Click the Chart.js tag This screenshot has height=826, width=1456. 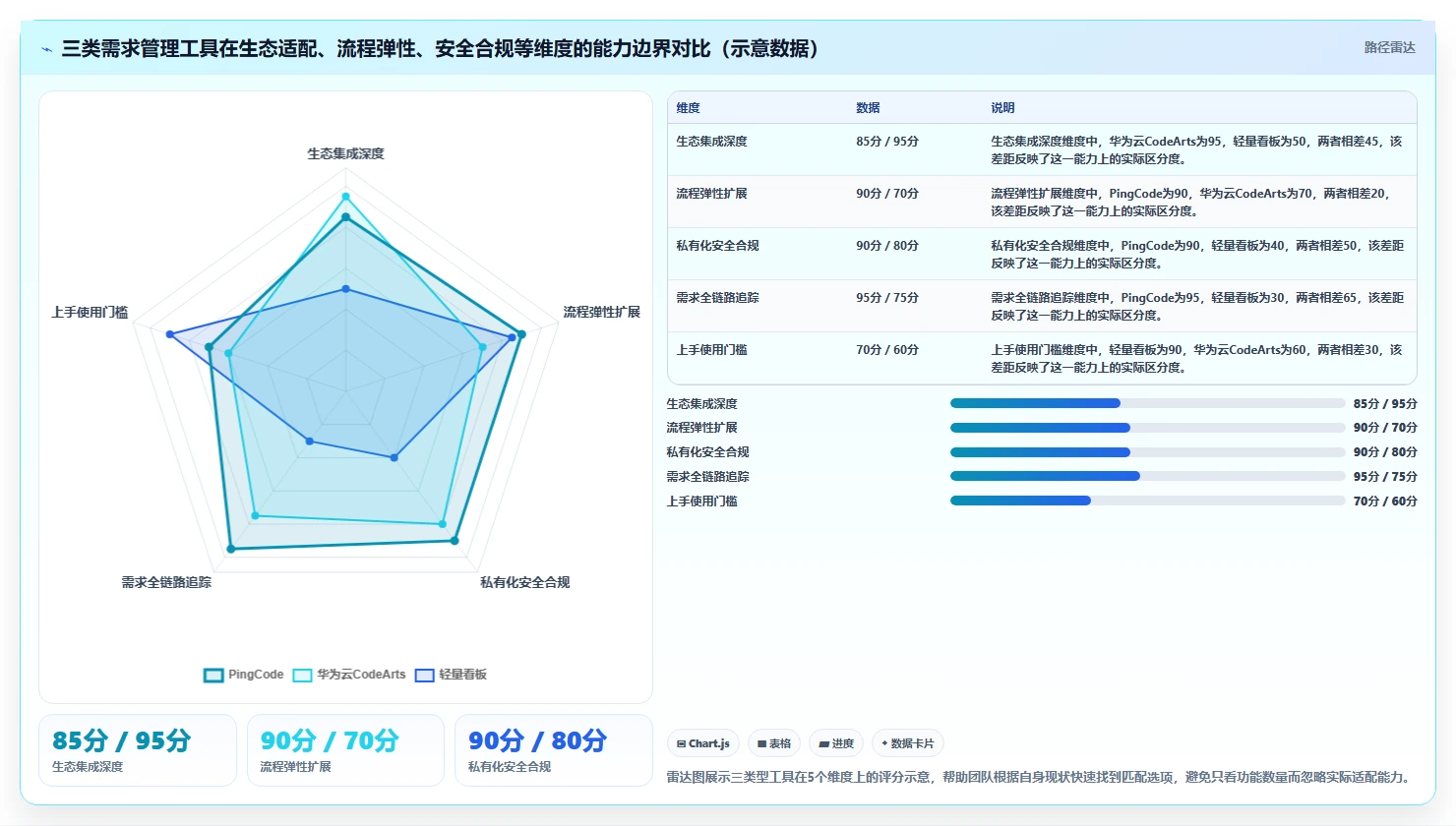703,743
